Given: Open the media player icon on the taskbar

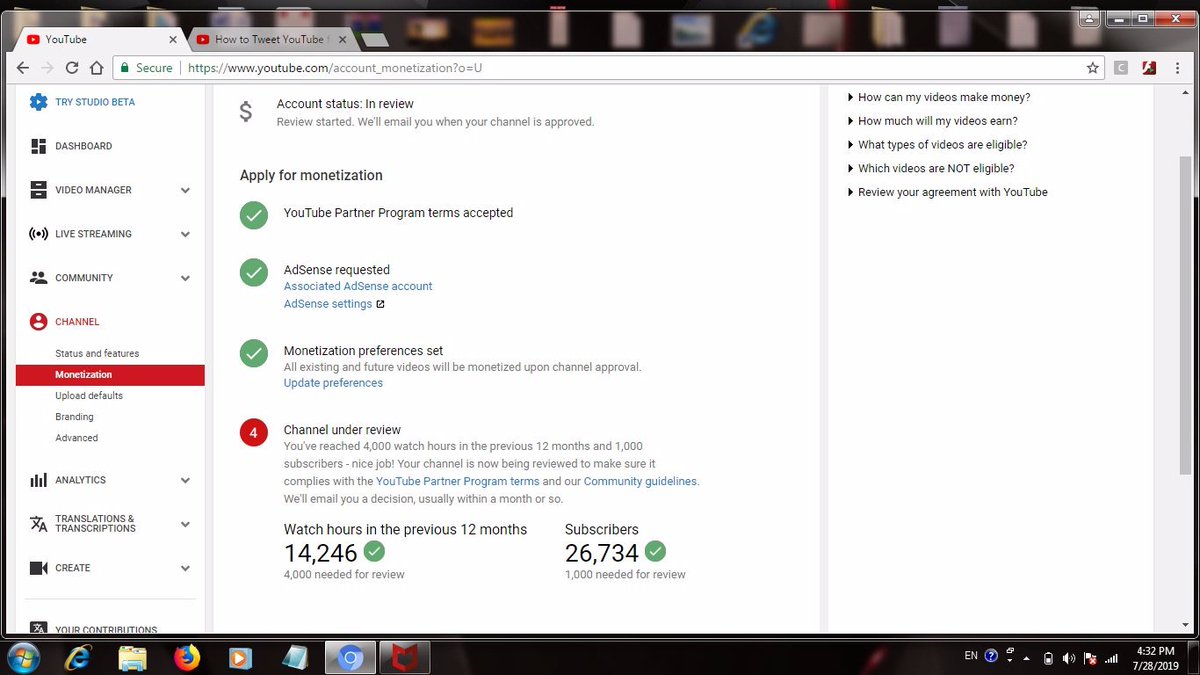Looking at the screenshot, I should point(240,658).
